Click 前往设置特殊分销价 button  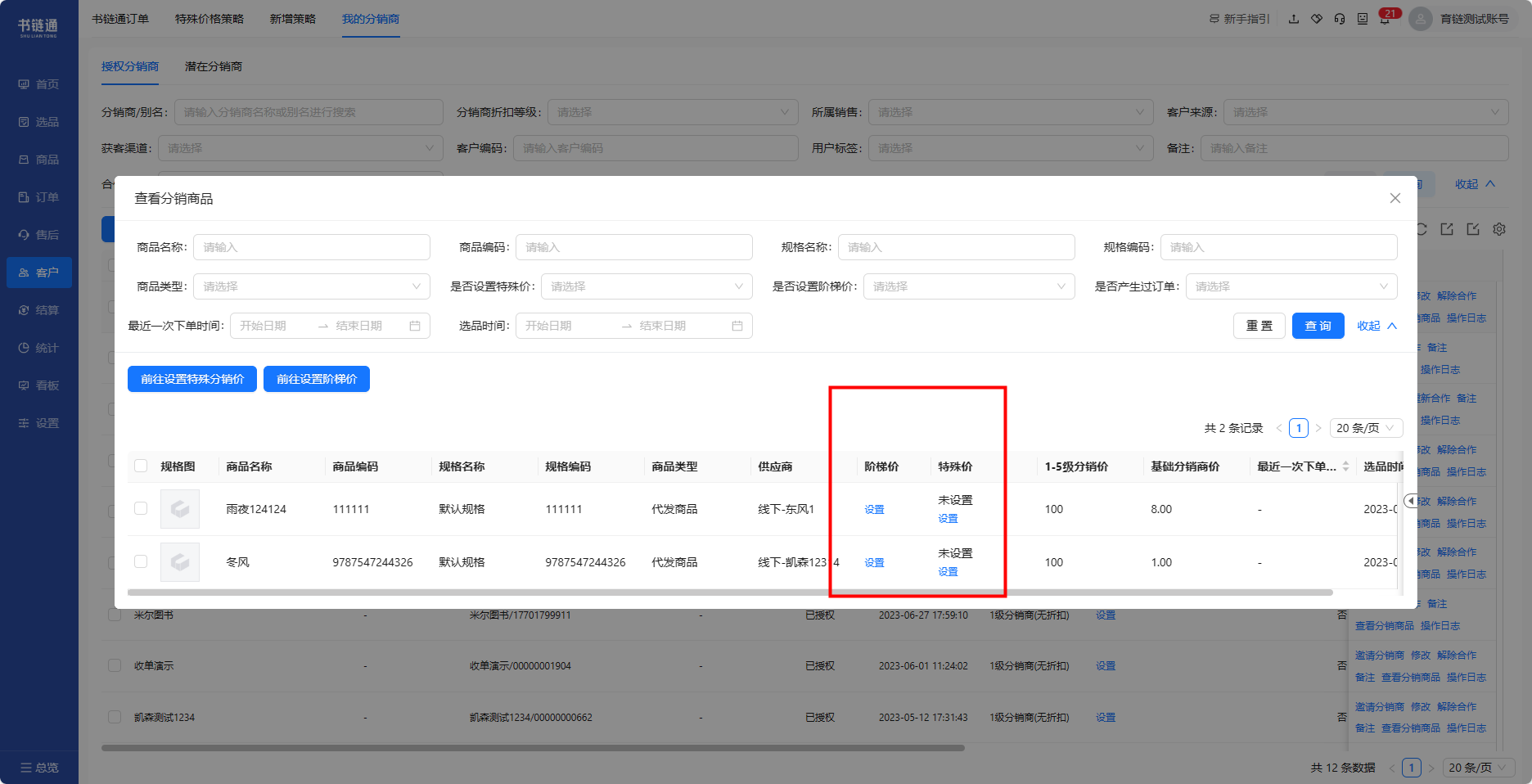192,379
